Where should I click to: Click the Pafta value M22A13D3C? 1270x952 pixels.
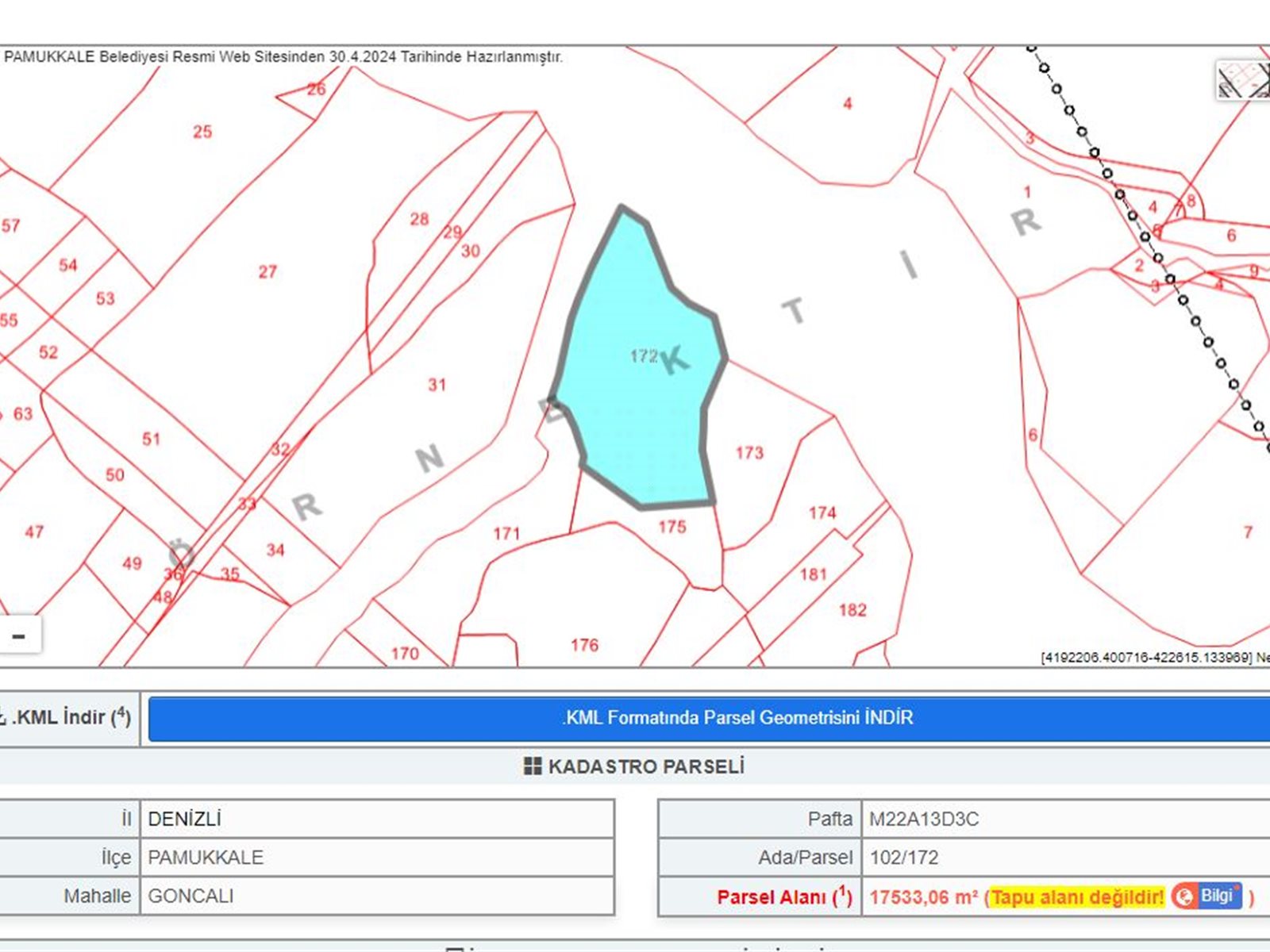pyautogui.click(x=924, y=819)
